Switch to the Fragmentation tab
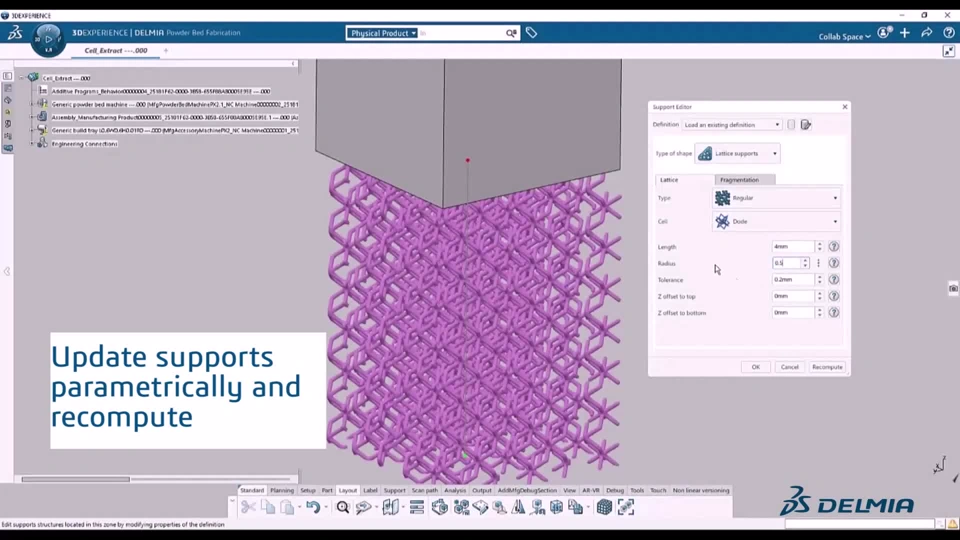 (744, 180)
